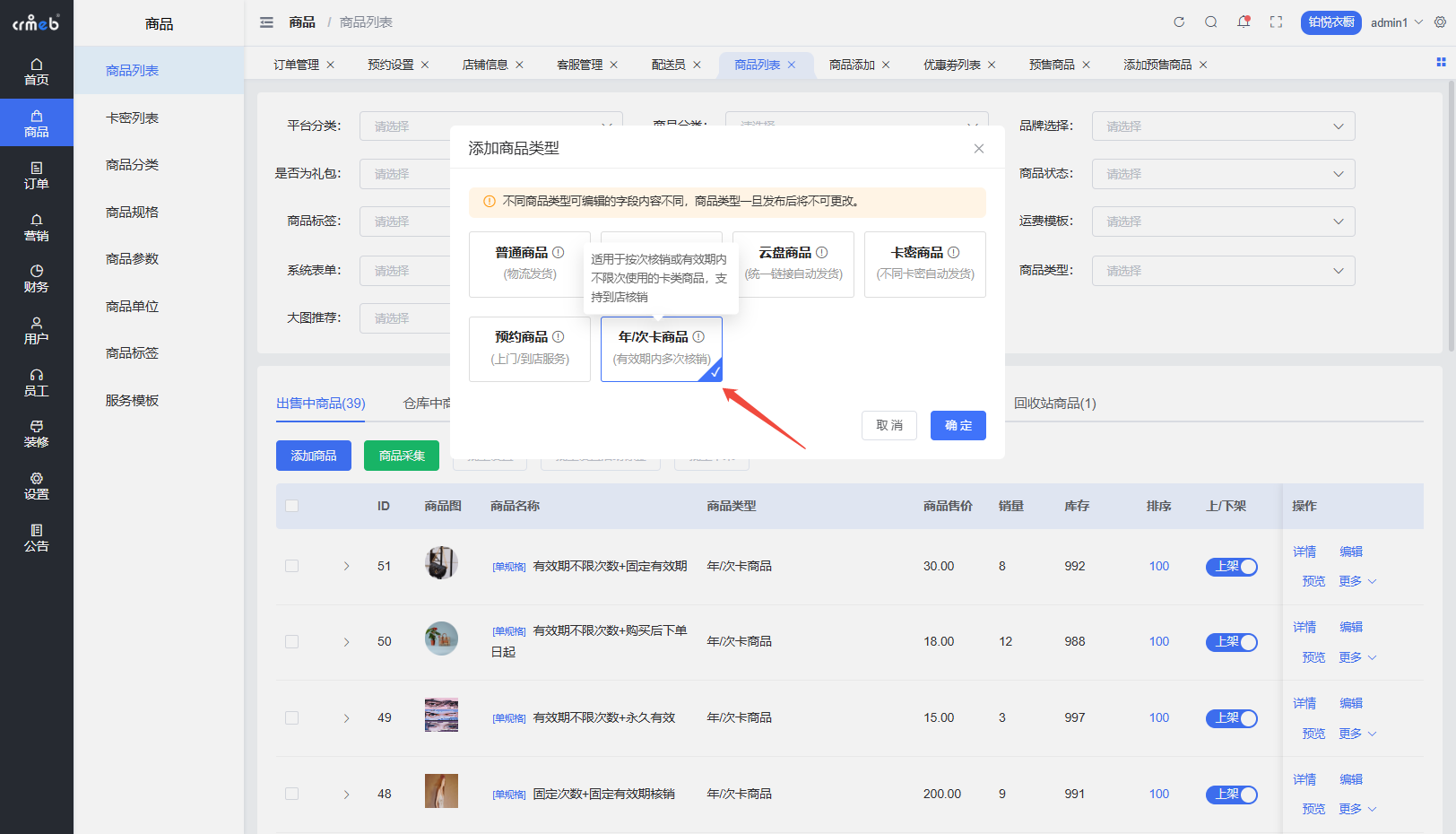This screenshot has height=834, width=1456.
Task: Open 卡密列表 in the submenu
Action: 133,117
